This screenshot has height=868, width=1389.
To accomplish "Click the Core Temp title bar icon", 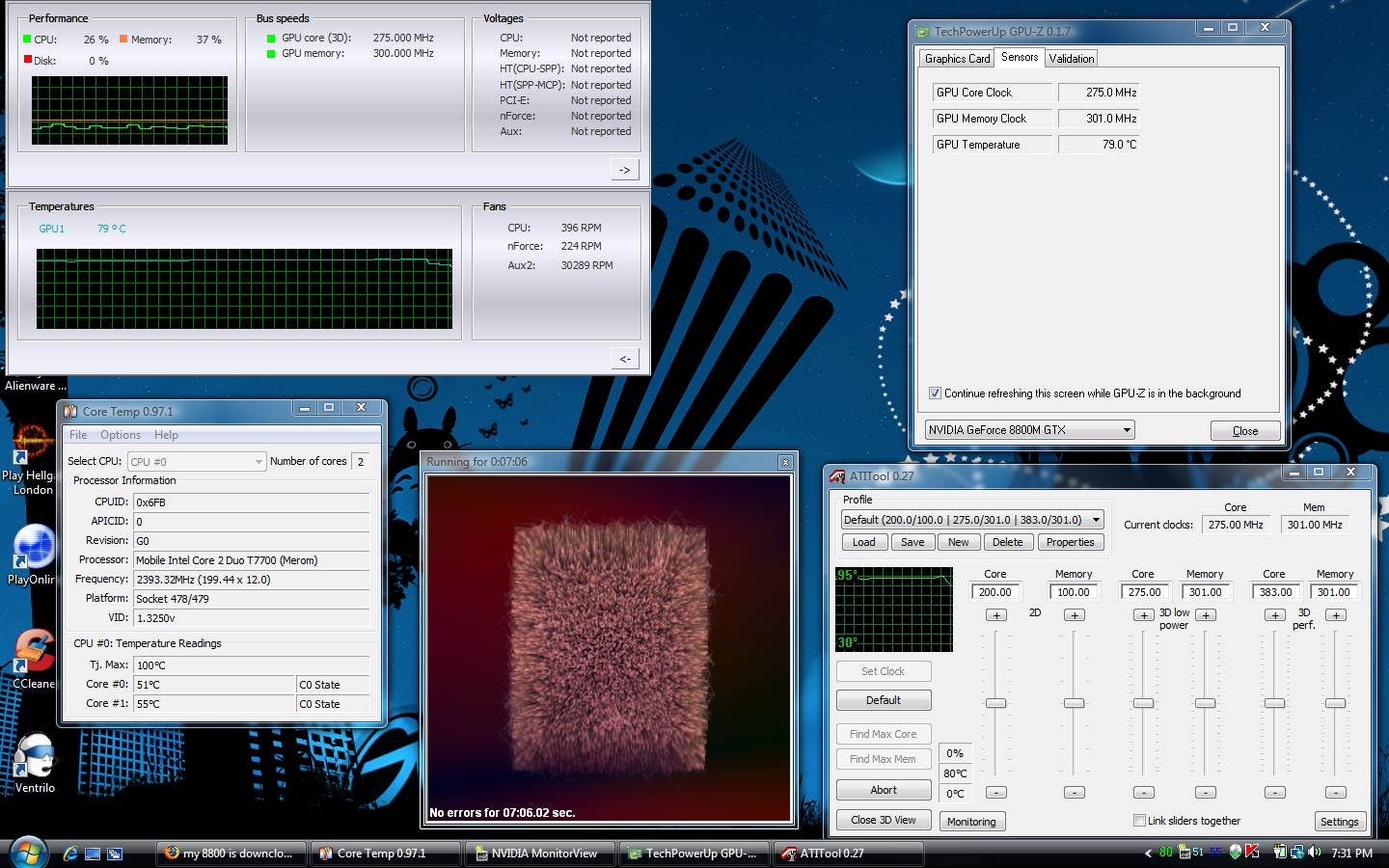I will pos(70,411).
